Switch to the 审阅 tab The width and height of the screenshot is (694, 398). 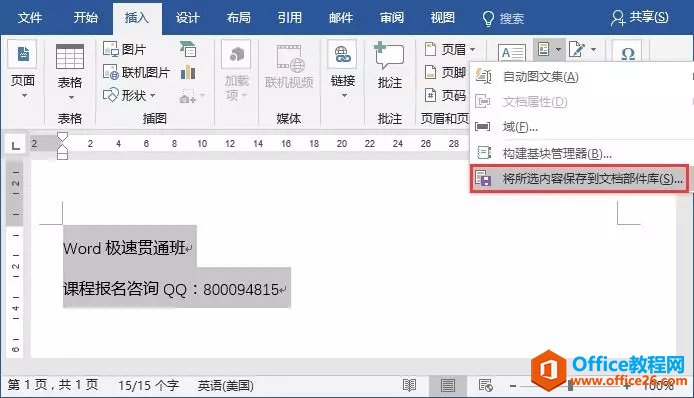click(392, 18)
